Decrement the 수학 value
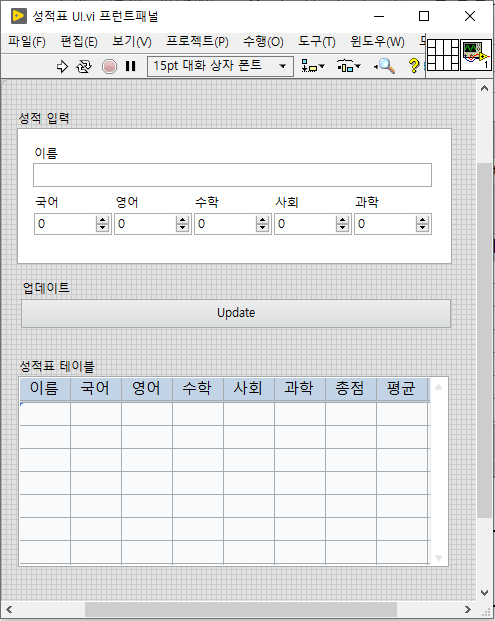The image size is (495, 621). point(263,228)
